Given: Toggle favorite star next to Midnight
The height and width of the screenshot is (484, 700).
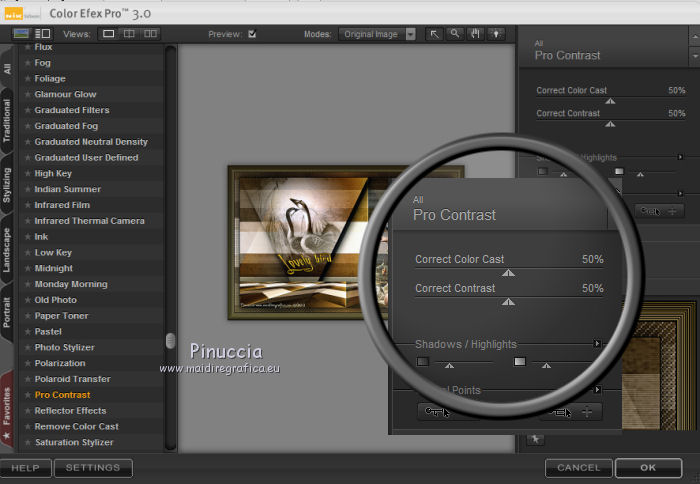Looking at the screenshot, I should point(28,268).
